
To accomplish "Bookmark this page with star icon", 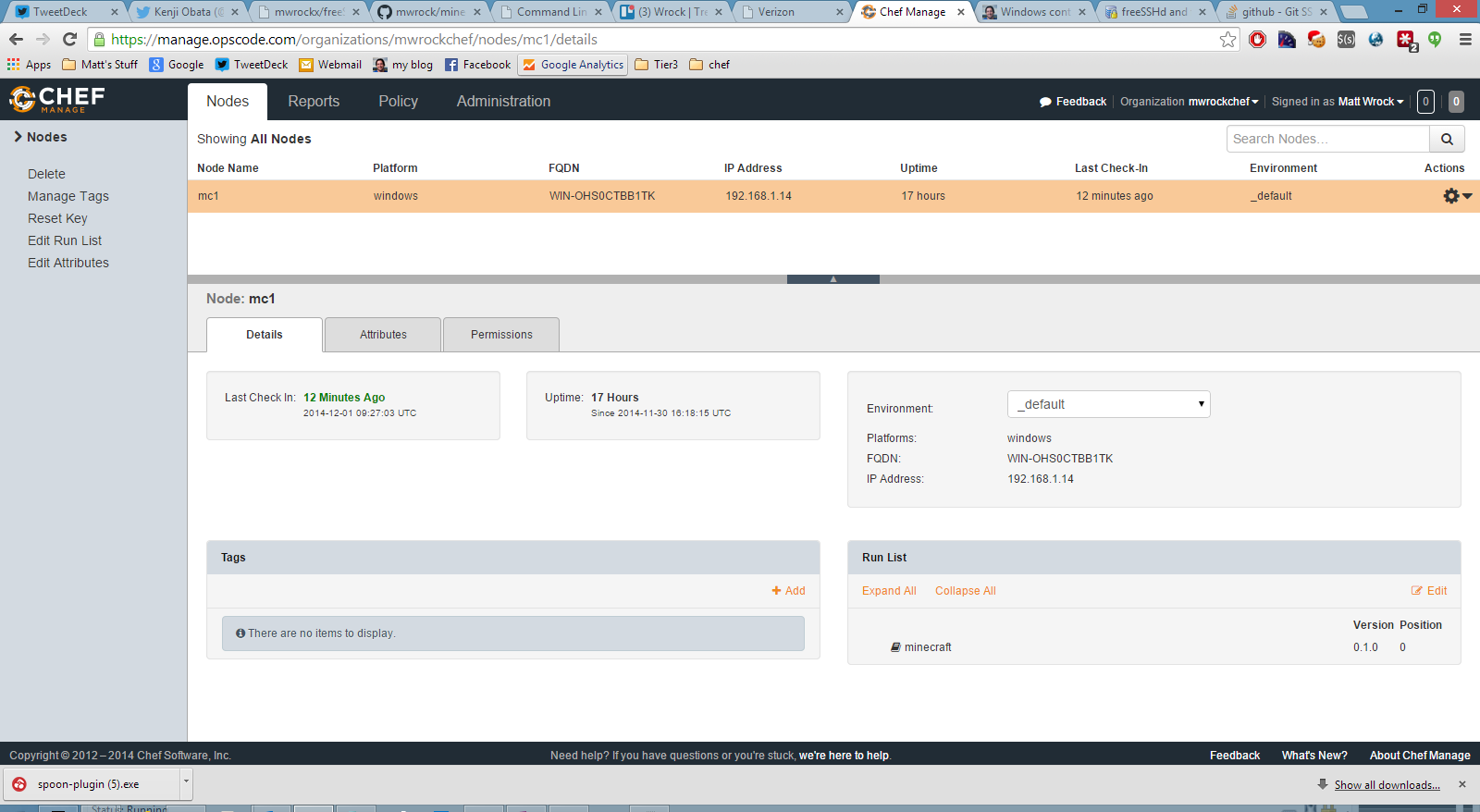I will coord(1227,39).
